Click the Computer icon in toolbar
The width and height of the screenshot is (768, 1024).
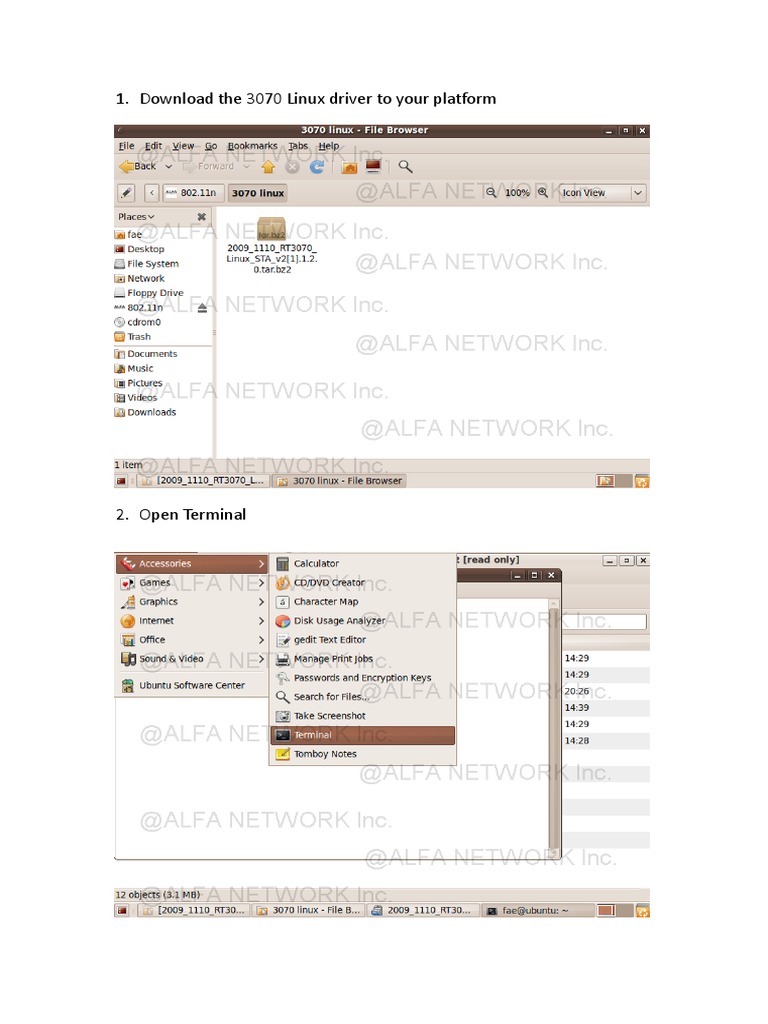(374, 167)
